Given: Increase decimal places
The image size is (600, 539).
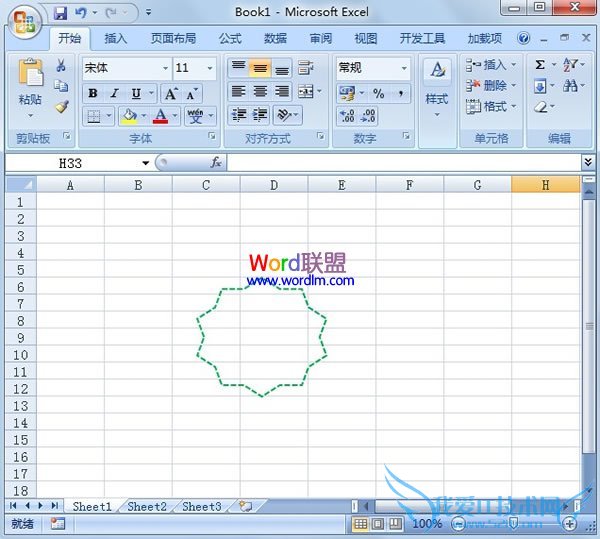Looking at the screenshot, I should [x=347, y=116].
